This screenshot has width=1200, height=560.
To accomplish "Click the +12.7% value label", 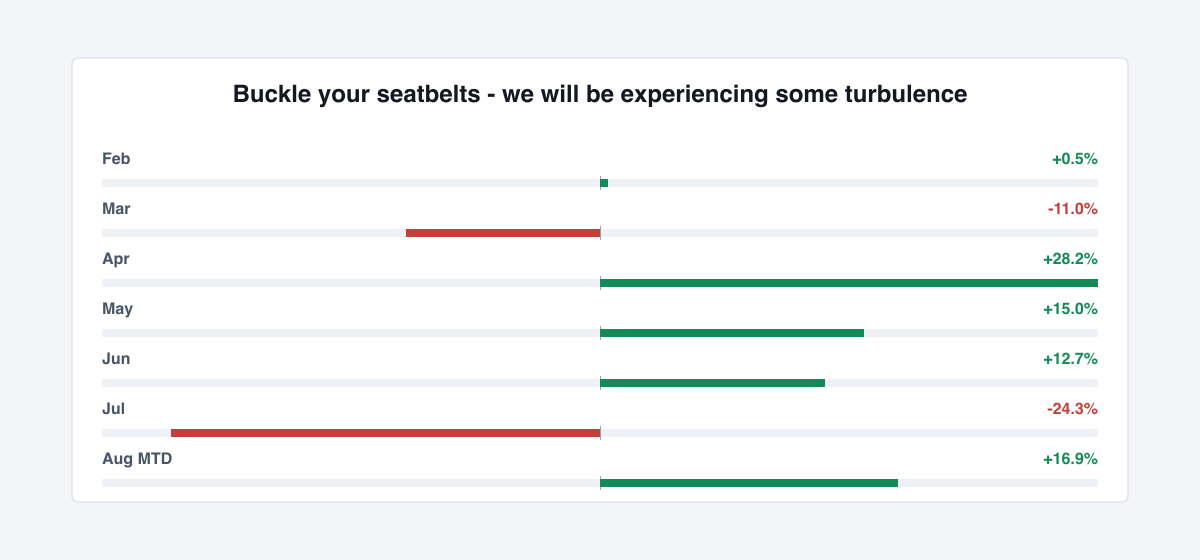I will (1070, 358).
